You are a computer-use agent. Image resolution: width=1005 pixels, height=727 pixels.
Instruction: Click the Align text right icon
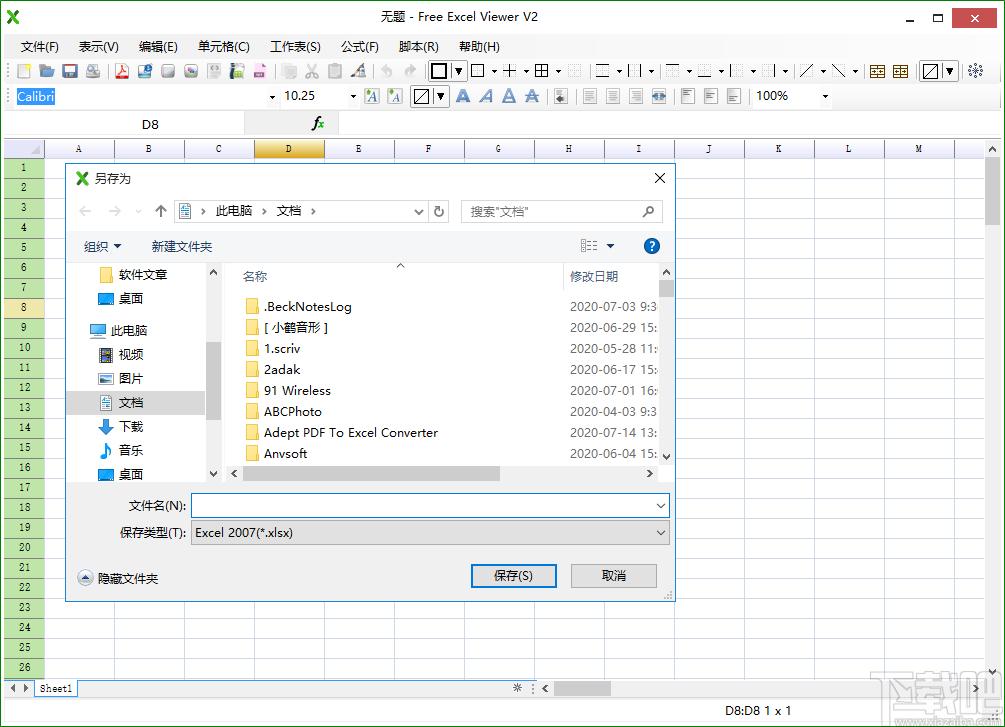(x=636, y=96)
